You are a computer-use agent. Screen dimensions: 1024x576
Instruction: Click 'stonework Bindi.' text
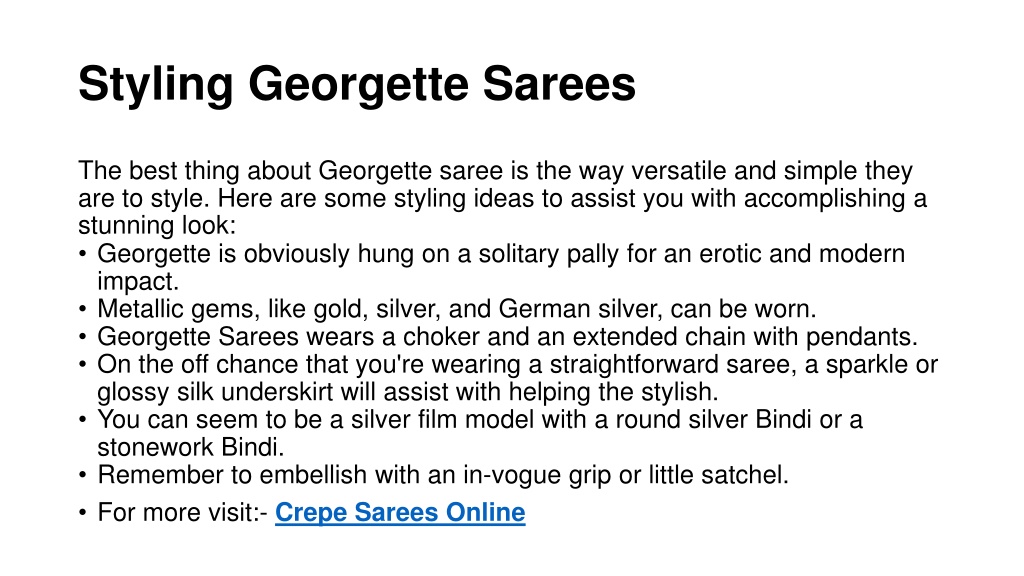point(191,447)
